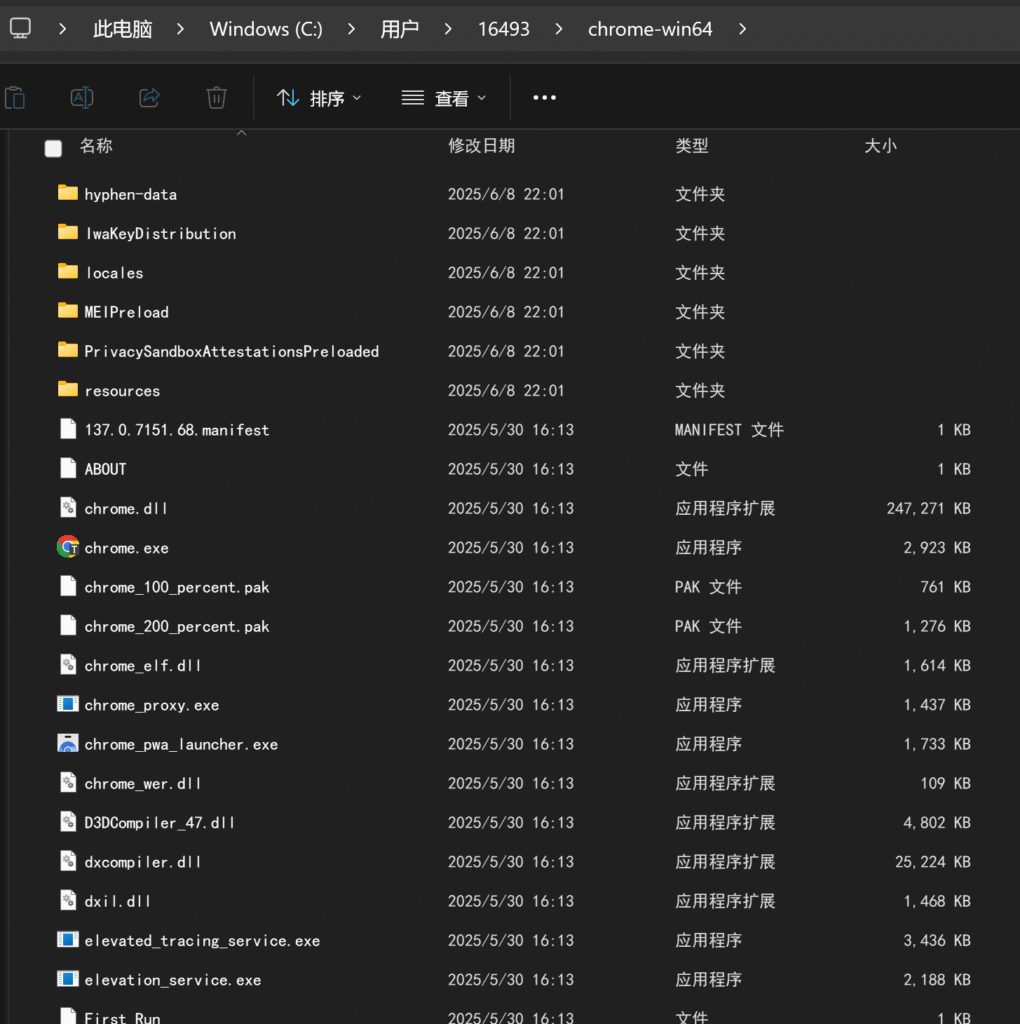Click the dxil.dll file icon

[68, 900]
